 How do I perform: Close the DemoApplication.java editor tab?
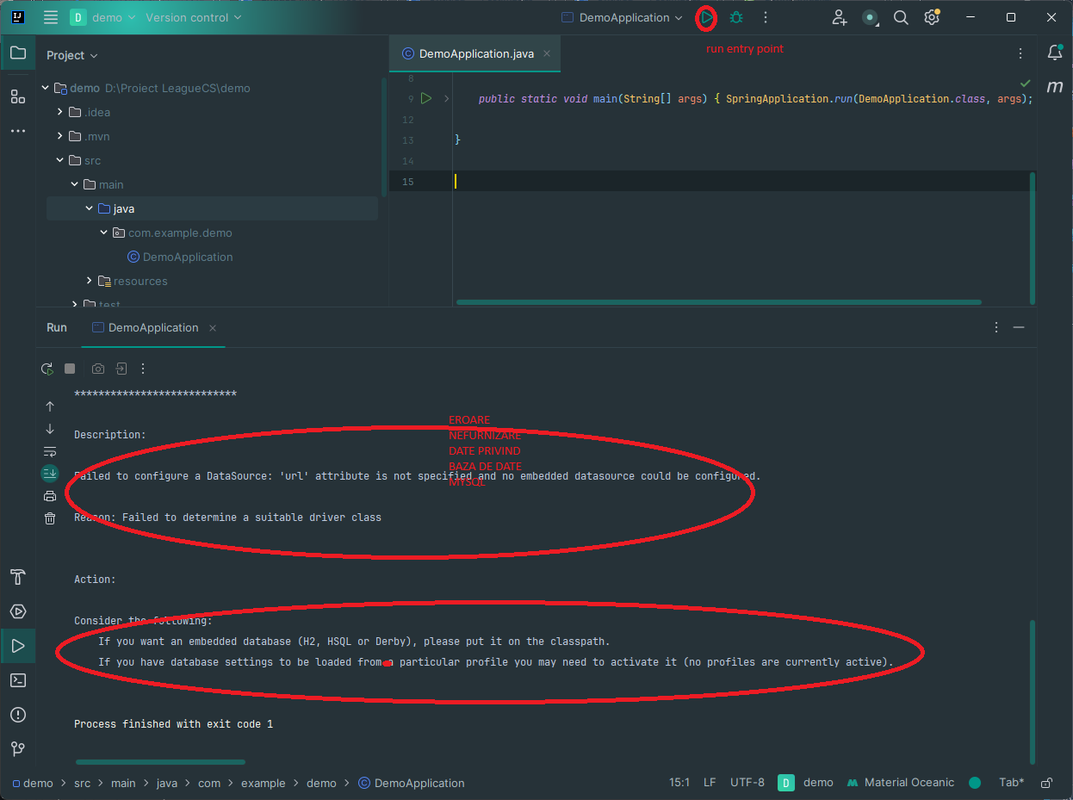(x=547, y=53)
